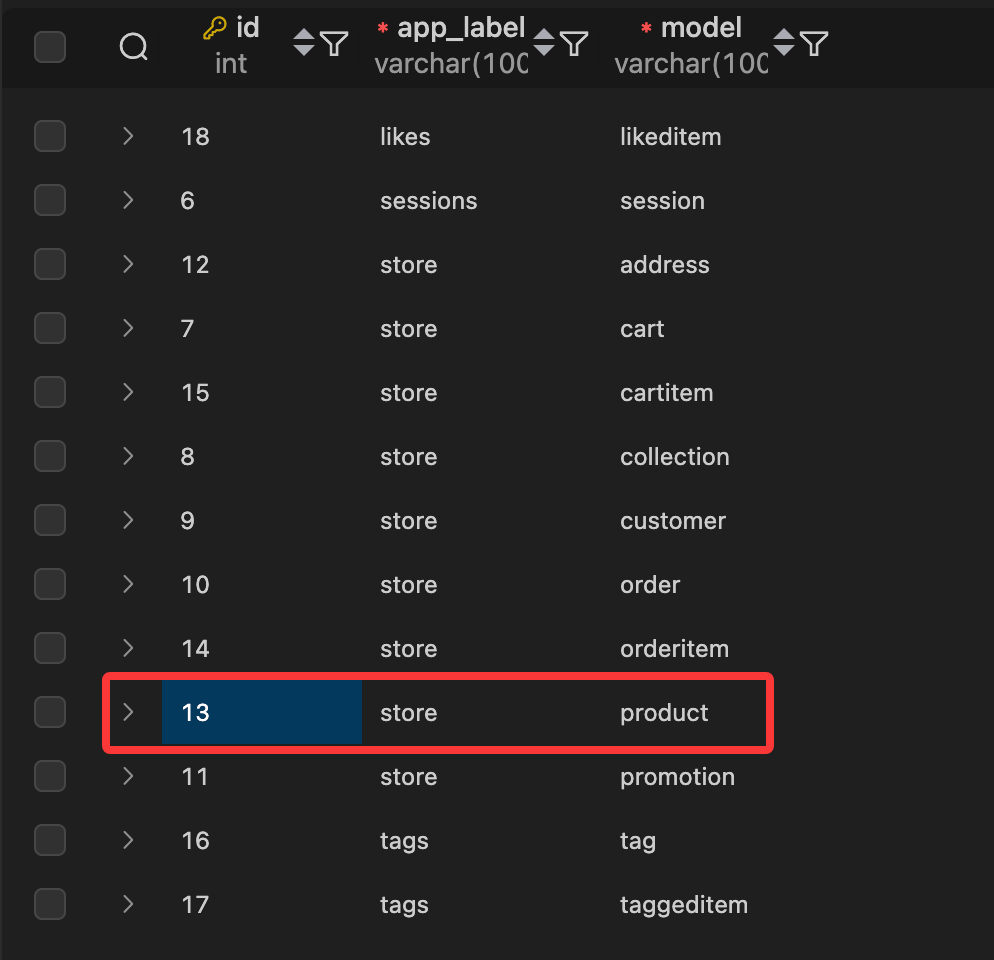Select the 'likeditem' model cell
The height and width of the screenshot is (960, 994).
(671, 137)
